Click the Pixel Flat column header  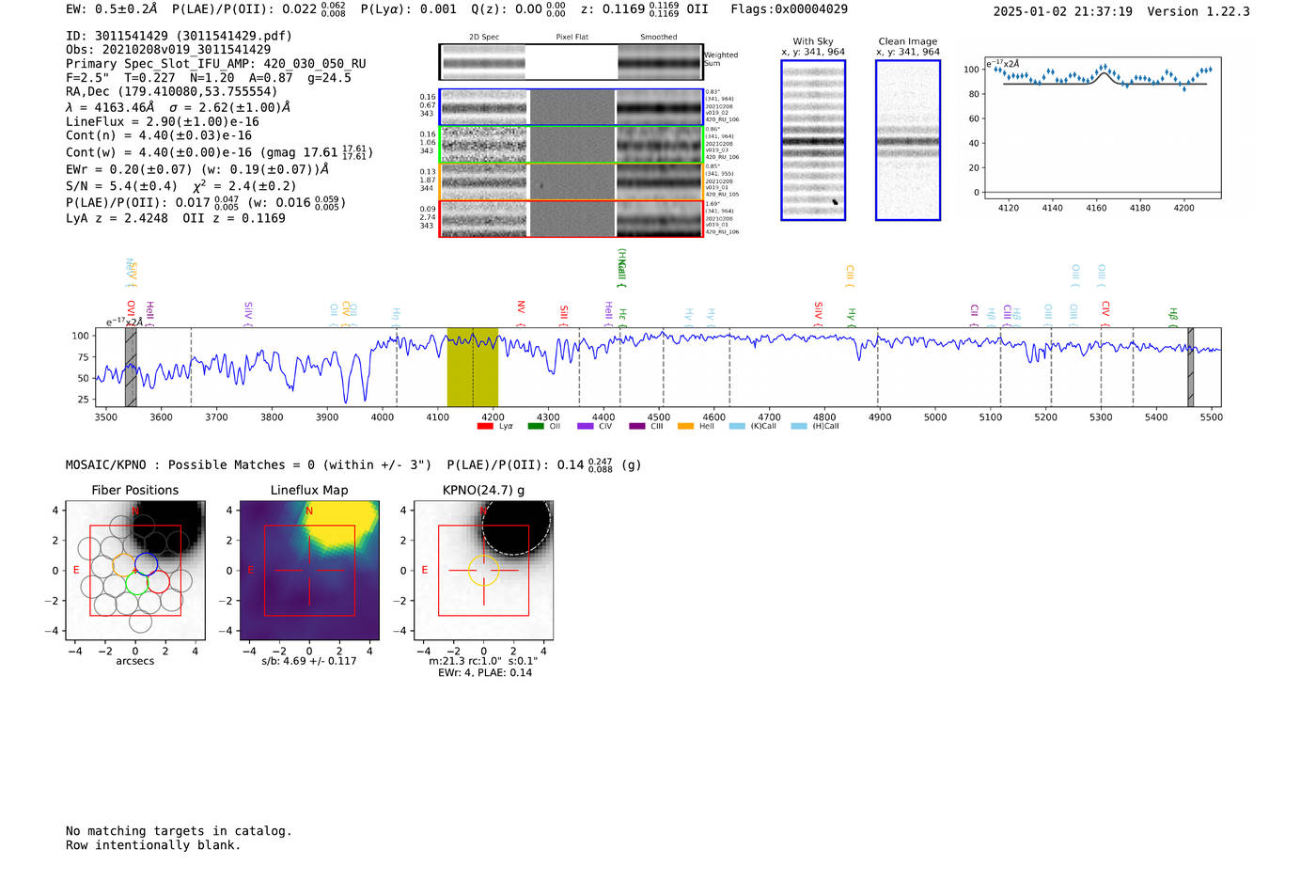[x=572, y=37]
